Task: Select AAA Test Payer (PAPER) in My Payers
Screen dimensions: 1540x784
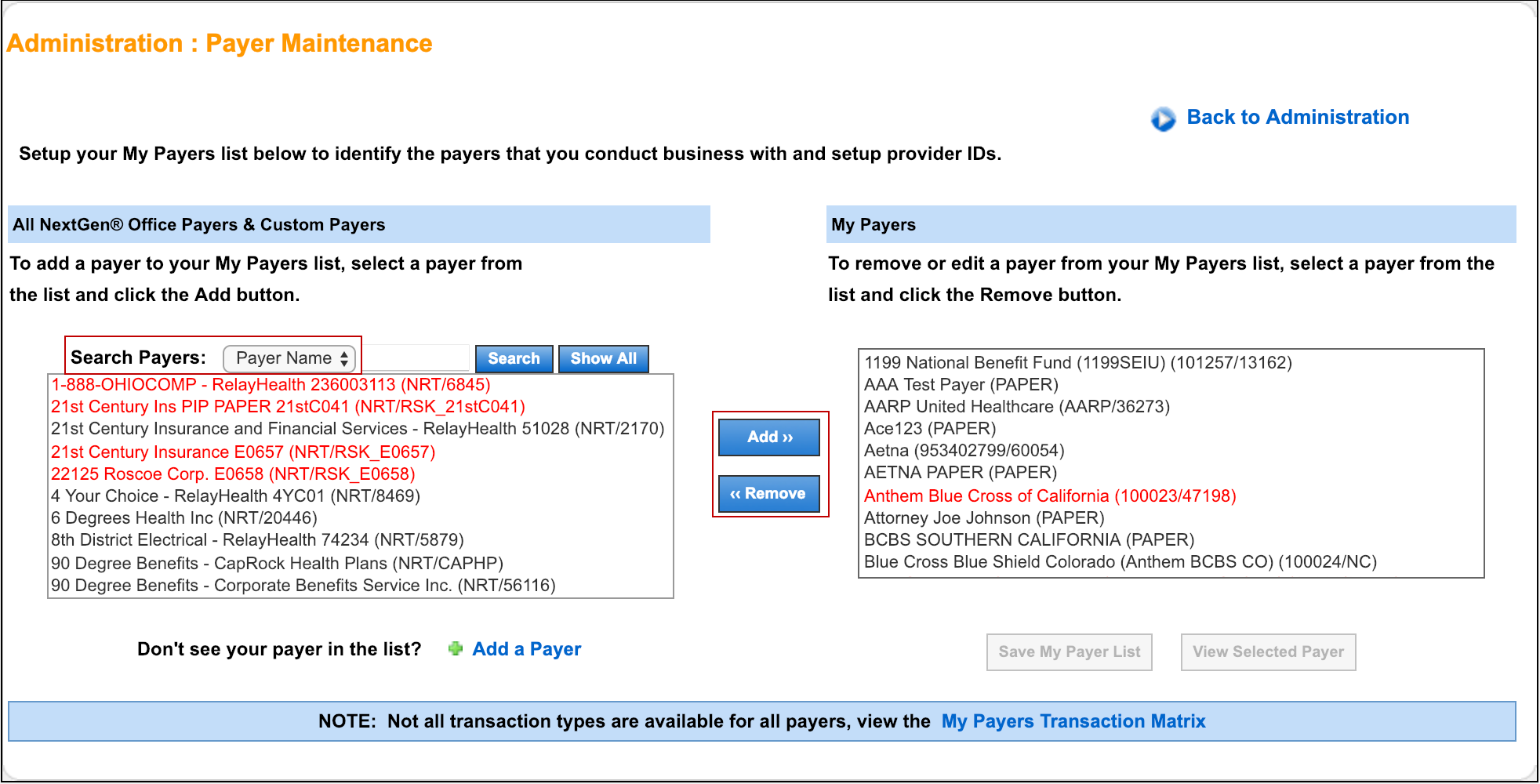Action: pyautogui.click(x=1171, y=385)
